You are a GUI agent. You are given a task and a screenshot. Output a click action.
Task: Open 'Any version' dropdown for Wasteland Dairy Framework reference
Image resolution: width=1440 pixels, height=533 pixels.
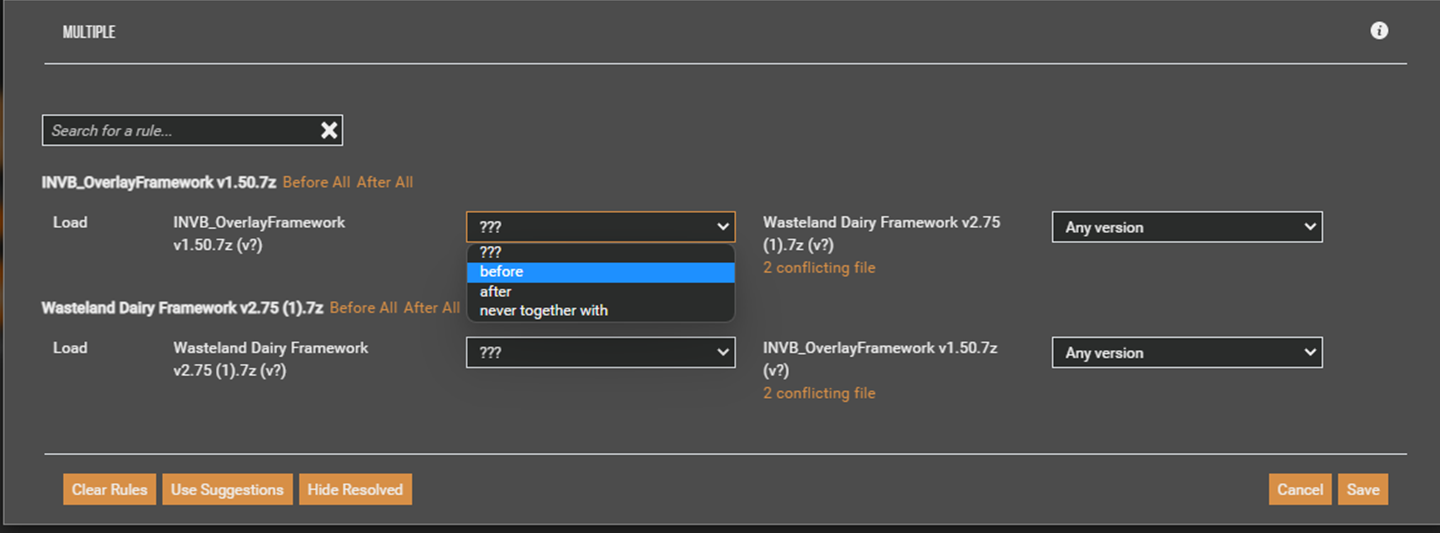(1187, 227)
